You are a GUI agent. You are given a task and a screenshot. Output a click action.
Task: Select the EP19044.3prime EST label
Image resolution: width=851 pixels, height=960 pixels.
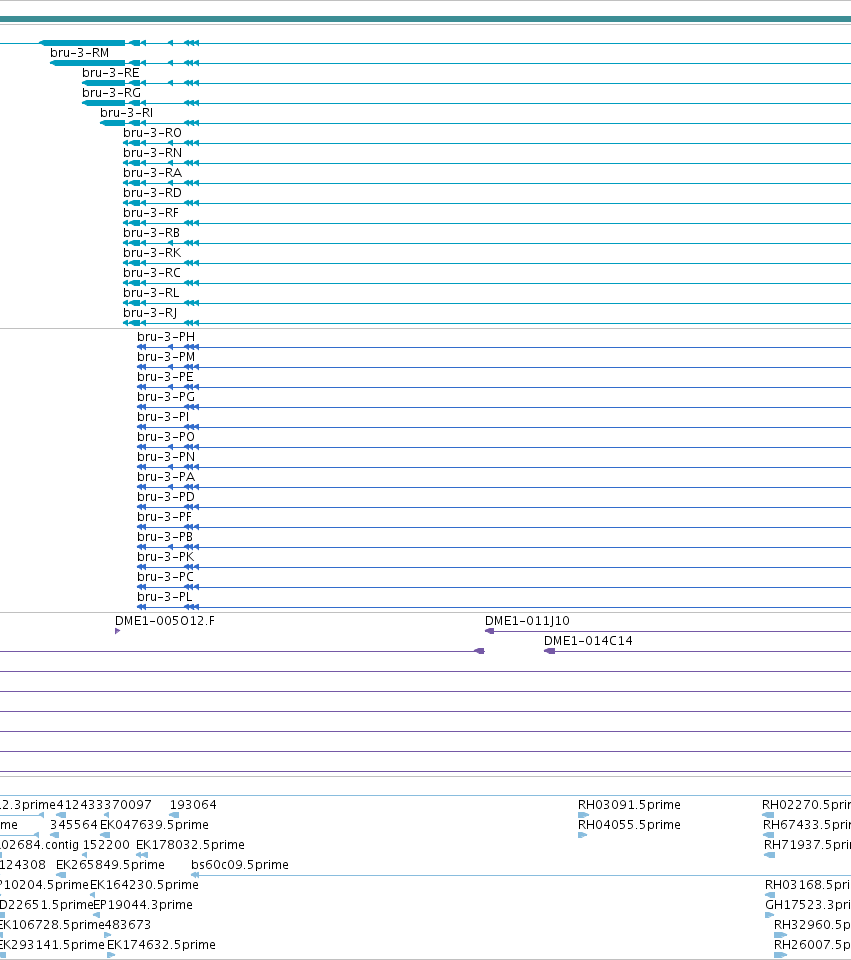(143, 905)
